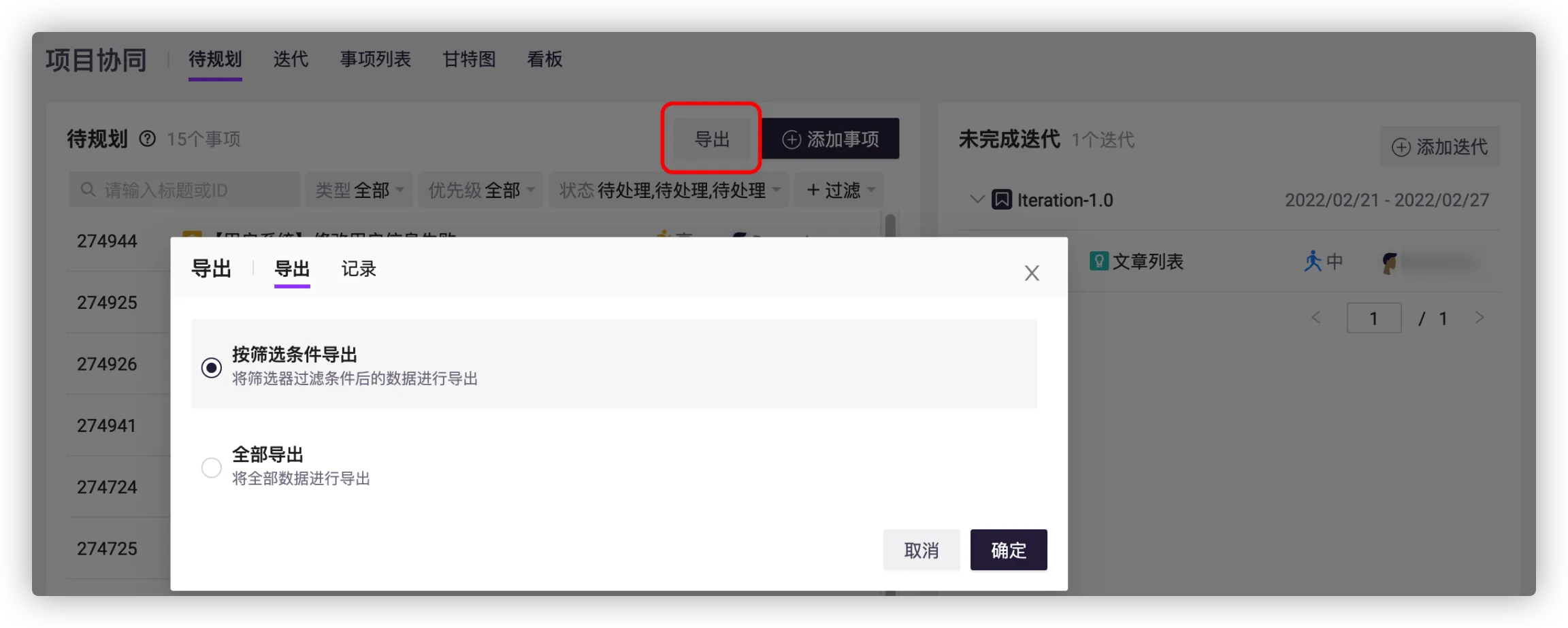The height and width of the screenshot is (628, 1568).
Task: Select the 全部导出 radio option
Action: click(212, 467)
